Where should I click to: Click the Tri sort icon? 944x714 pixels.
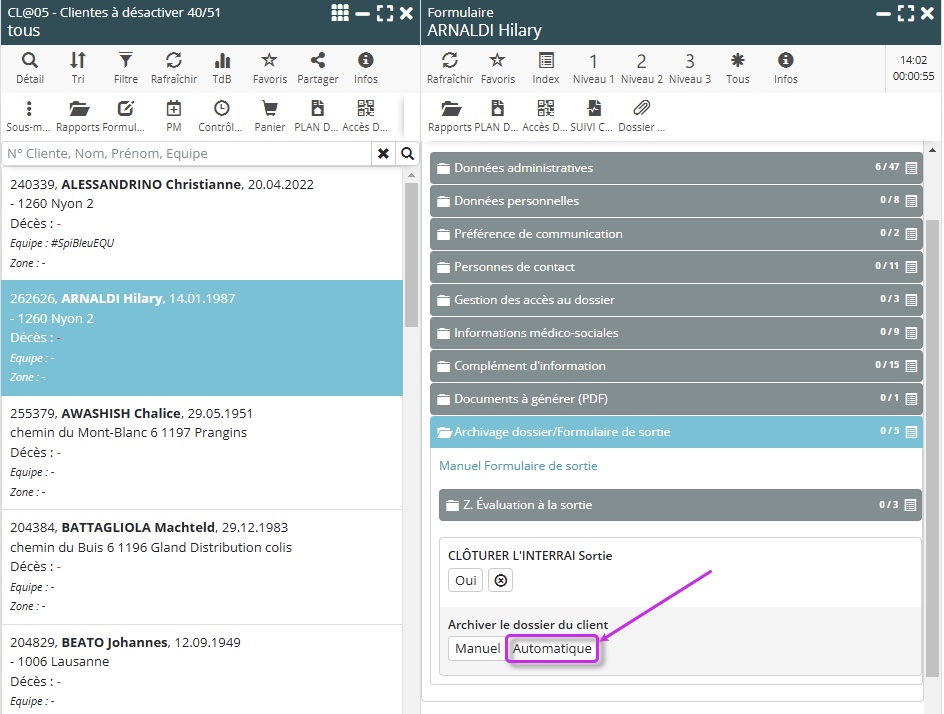pyautogui.click(x=78, y=67)
